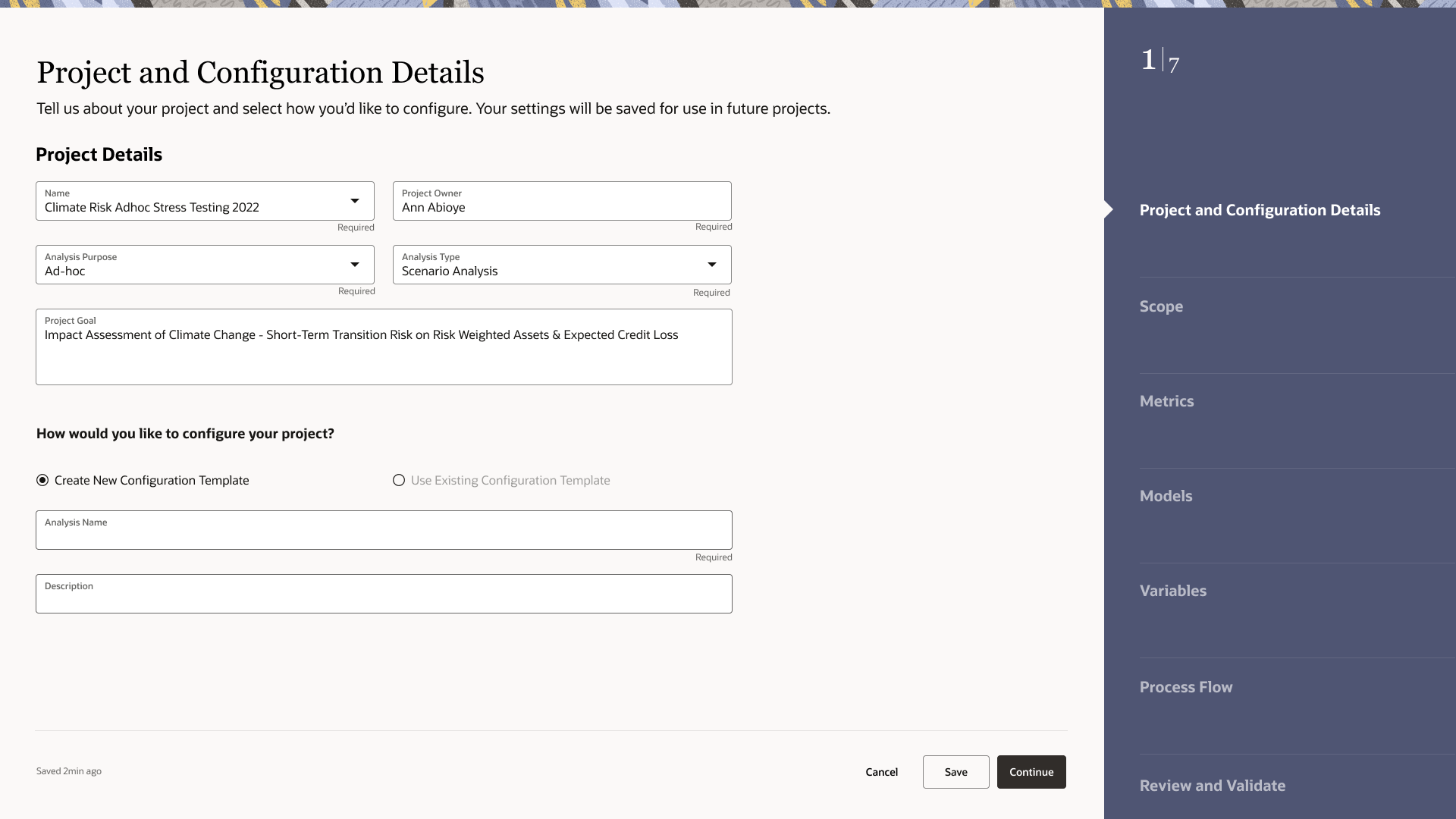Open the Analysis Type dropdown arrow
This screenshot has height=819, width=1456.
click(x=712, y=265)
